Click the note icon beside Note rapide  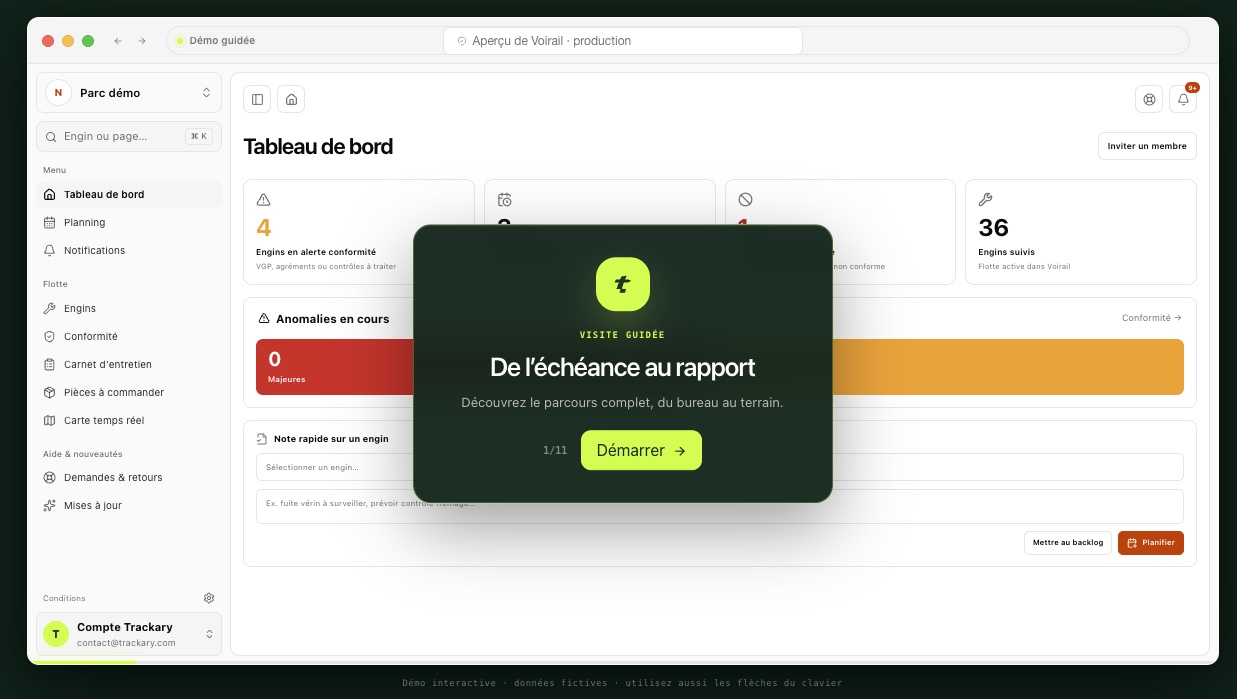[262, 439]
